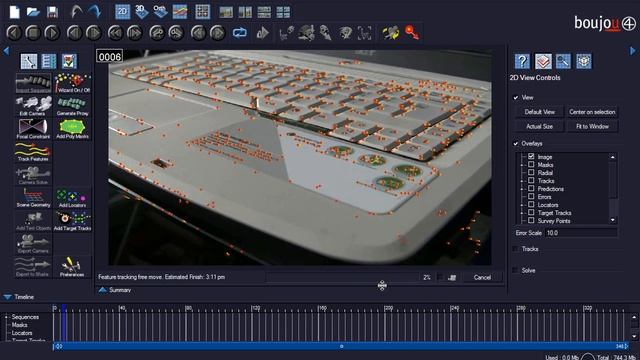This screenshot has height=360, width=640.
Task: Toggle the Image overlay checkbox
Action: click(531, 156)
